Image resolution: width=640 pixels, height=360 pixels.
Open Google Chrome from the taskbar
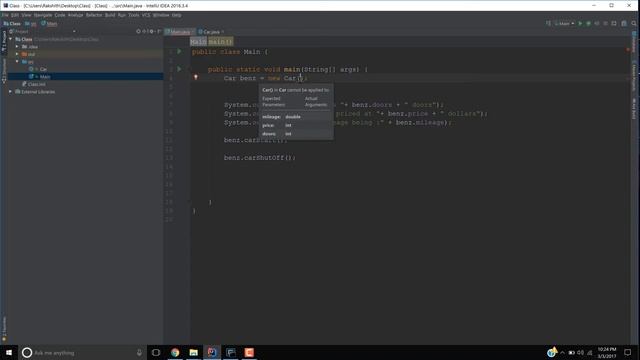(175, 352)
